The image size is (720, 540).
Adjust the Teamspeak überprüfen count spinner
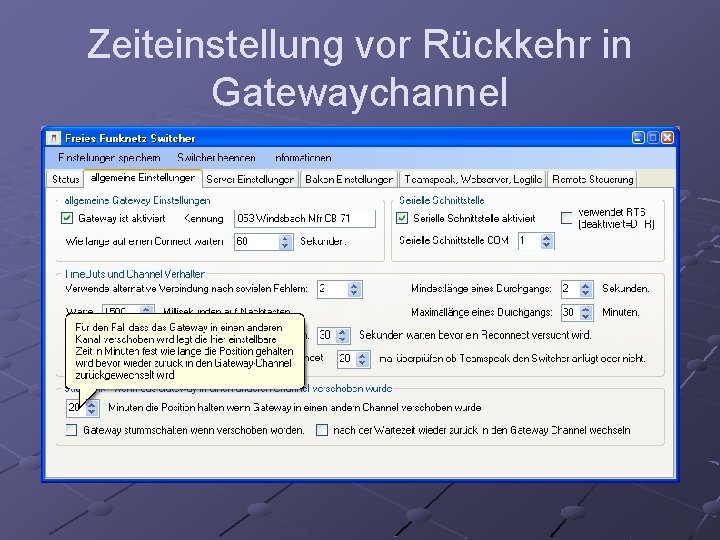point(362,359)
